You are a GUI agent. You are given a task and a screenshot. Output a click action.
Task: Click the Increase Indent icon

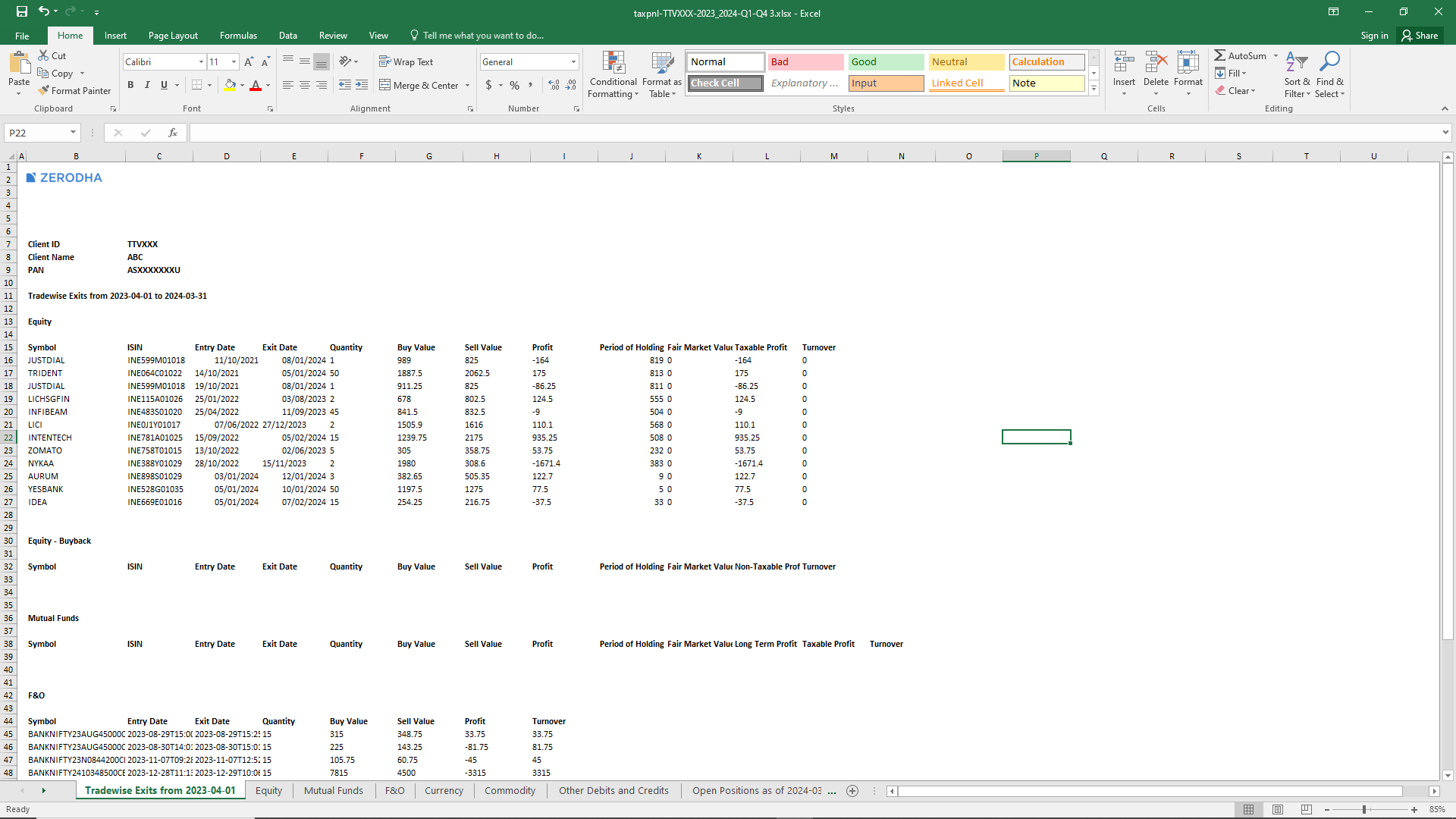pyautogui.click(x=362, y=85)
